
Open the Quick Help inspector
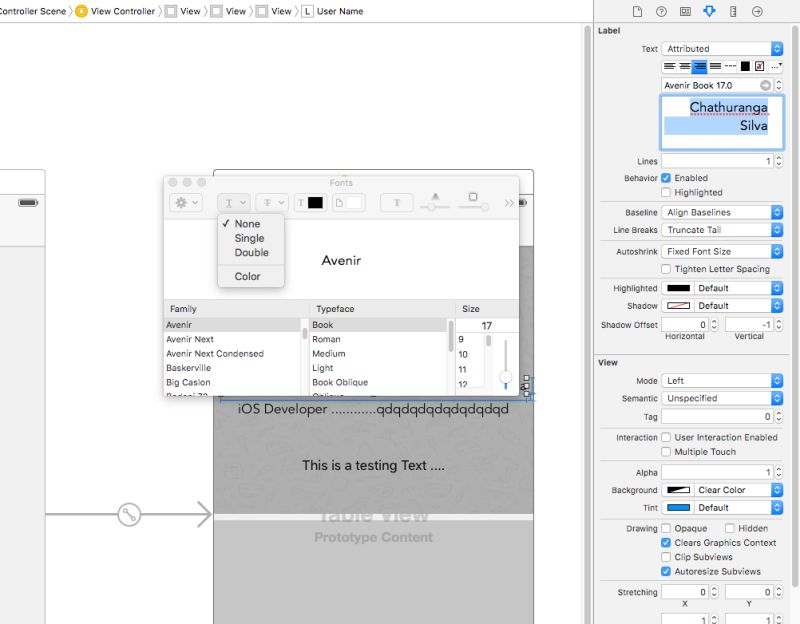pyautogui.click(x=661, y=11)
